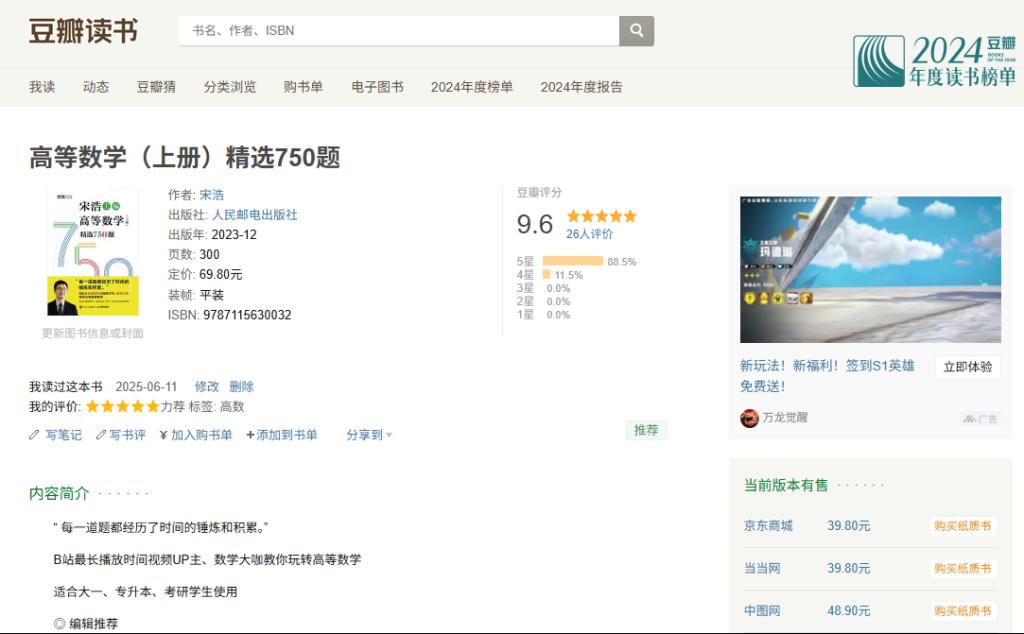Click 修改 to edit my reading record
1024x634 pixels.
pos(207,387)
